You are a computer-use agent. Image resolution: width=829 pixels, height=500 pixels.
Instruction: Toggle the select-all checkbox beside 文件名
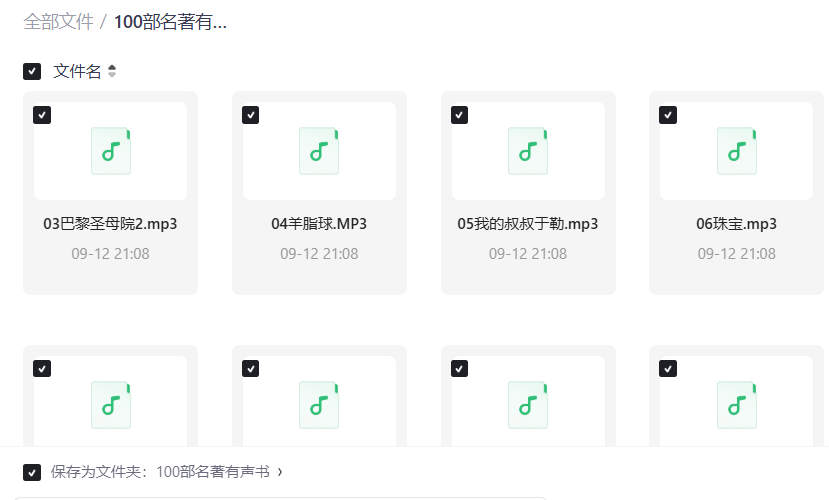32,72
